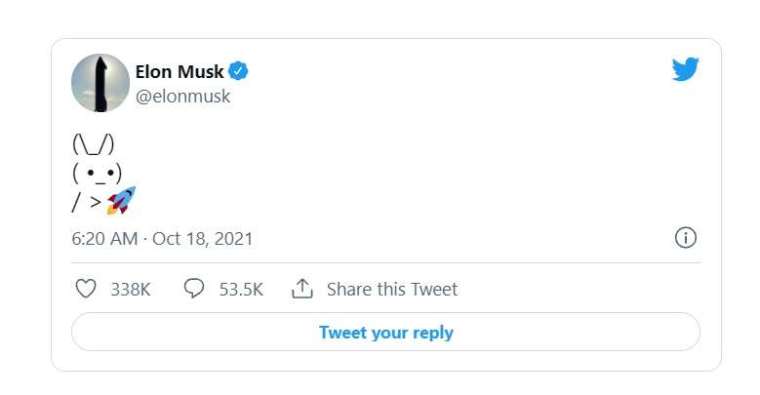Click the bunny ears text line
Image resolution: width=760 pixels, height=395 pixels.
click(x=93, y=144)
